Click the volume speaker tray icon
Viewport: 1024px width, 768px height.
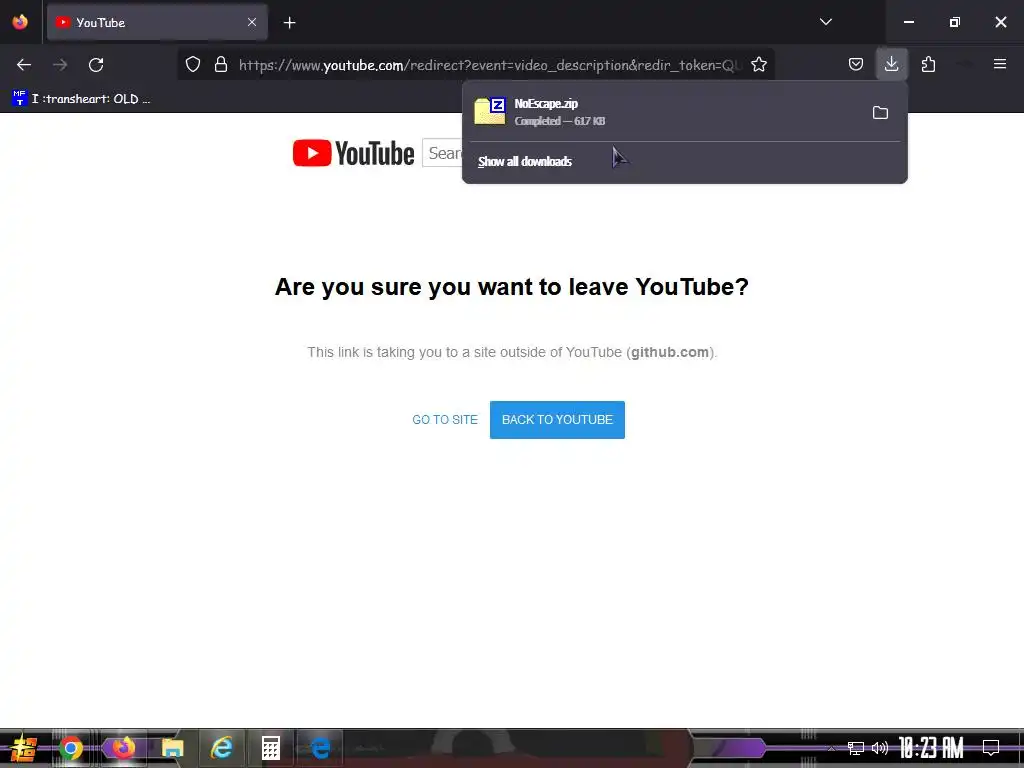pyautogui.click(x=880, y=748)
